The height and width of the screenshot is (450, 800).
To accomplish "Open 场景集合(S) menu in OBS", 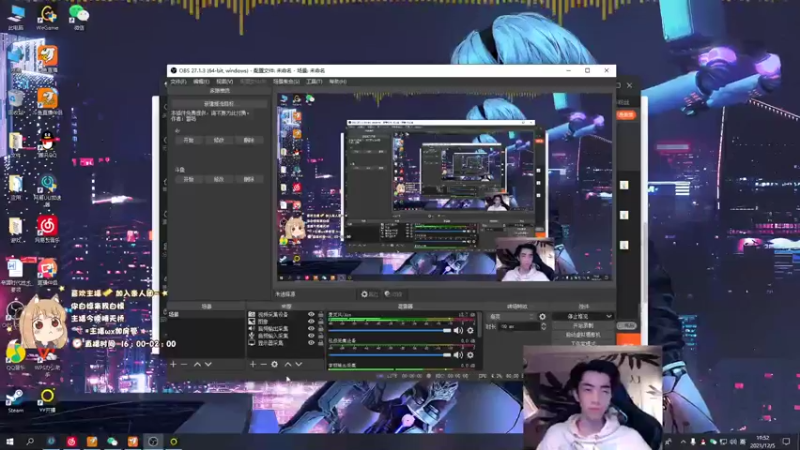I will (286, 82).
